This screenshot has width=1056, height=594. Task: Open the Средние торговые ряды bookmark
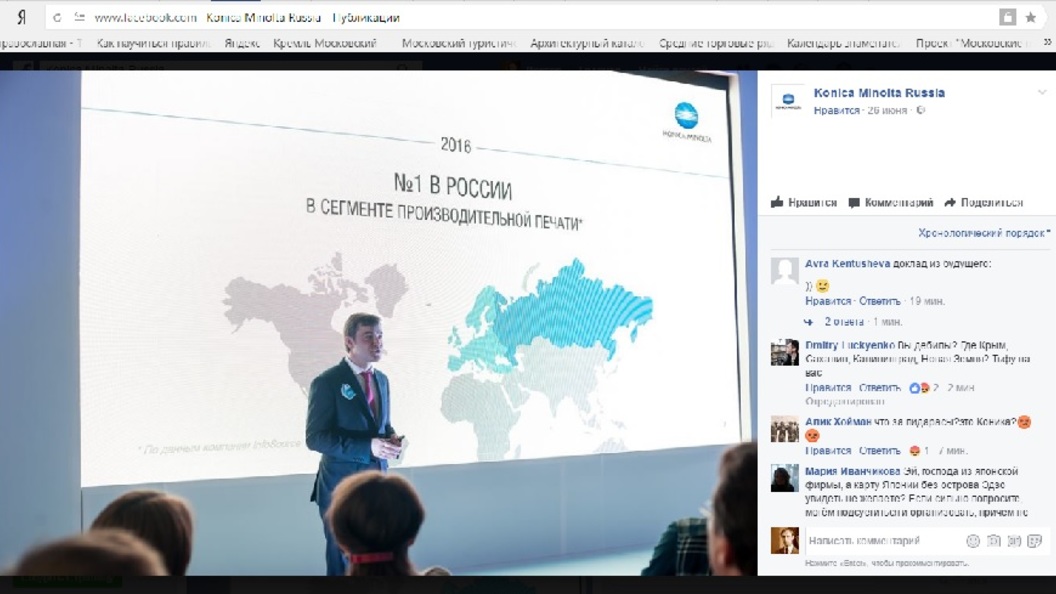[x=716, y=43]
